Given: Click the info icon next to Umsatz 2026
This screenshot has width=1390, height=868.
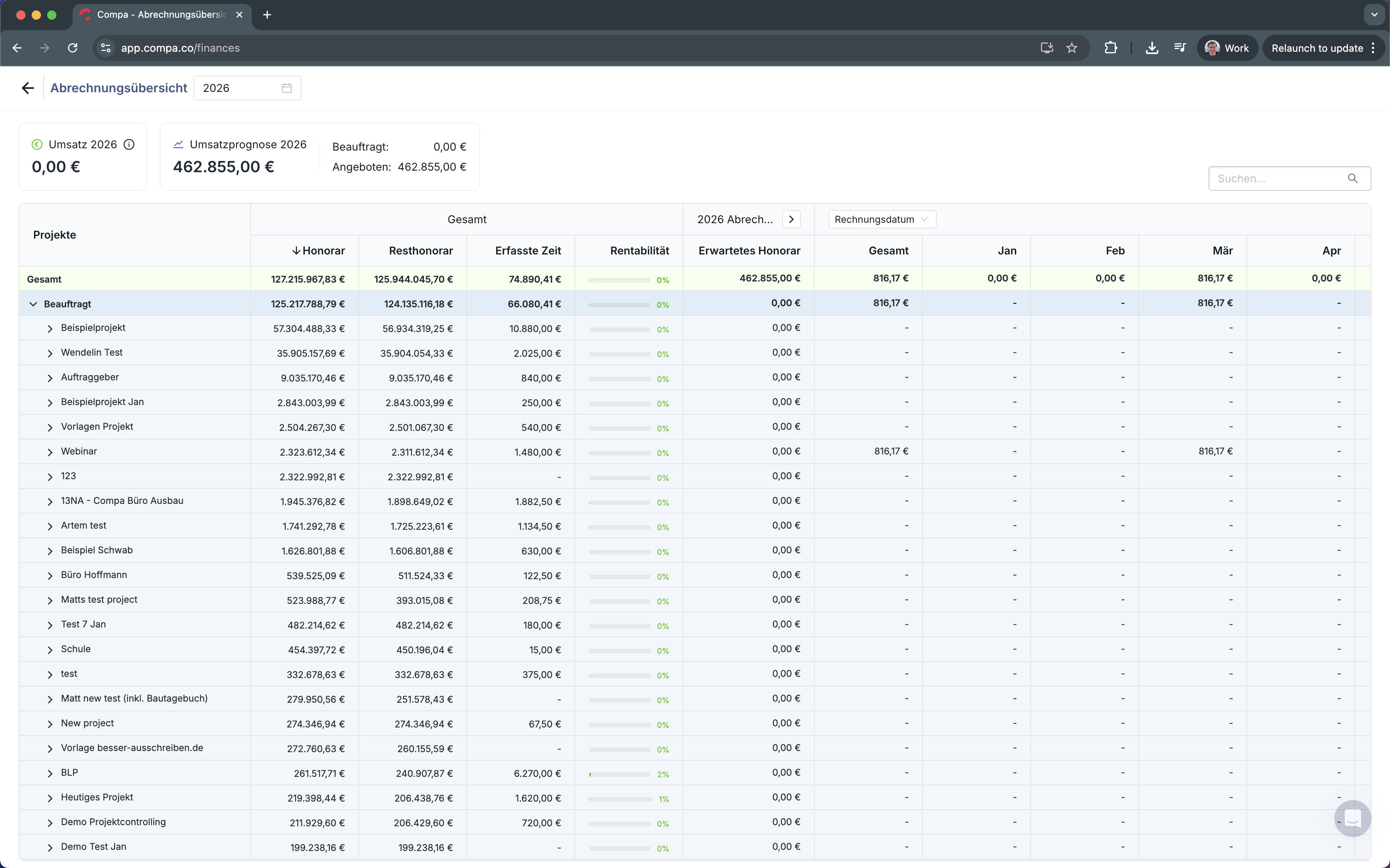Looking at the screenshot, I should tap(129, 144).
